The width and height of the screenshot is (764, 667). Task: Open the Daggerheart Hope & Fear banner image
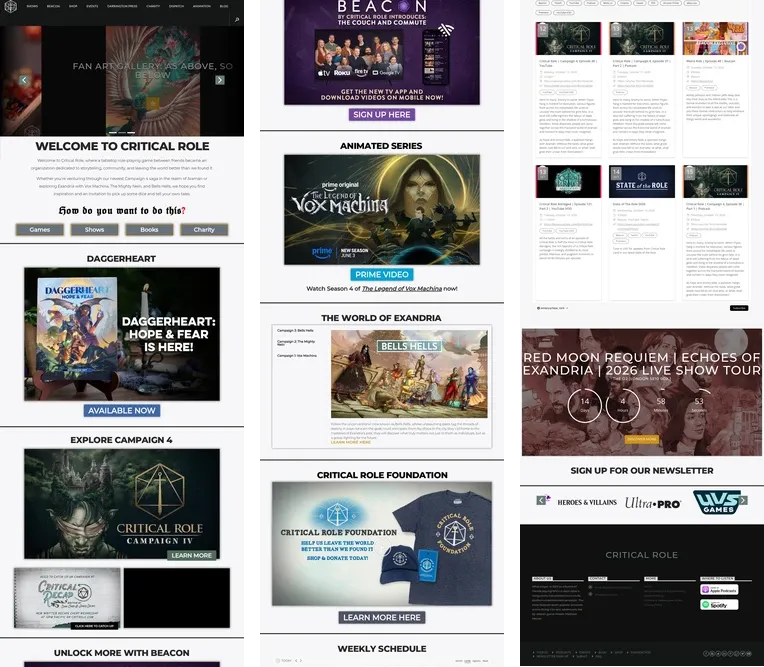tap(122, 334)
